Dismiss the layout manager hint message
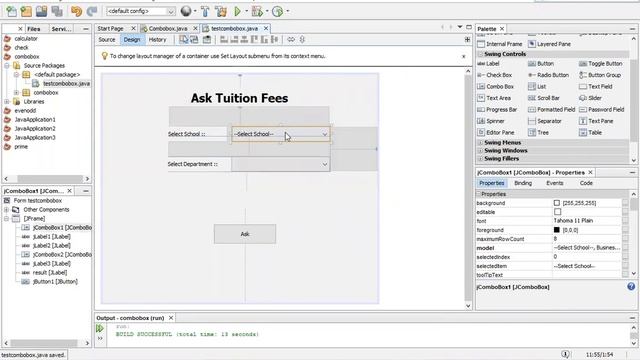 [464, 56]
